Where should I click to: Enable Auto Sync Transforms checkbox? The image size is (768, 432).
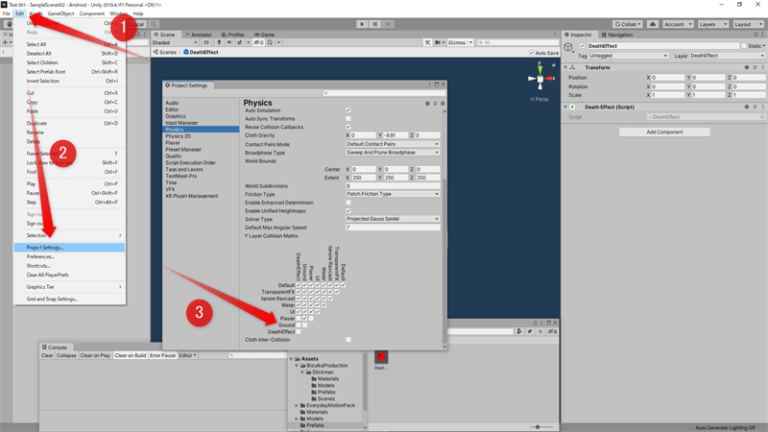pyautogui.click(x=348, y=118)
